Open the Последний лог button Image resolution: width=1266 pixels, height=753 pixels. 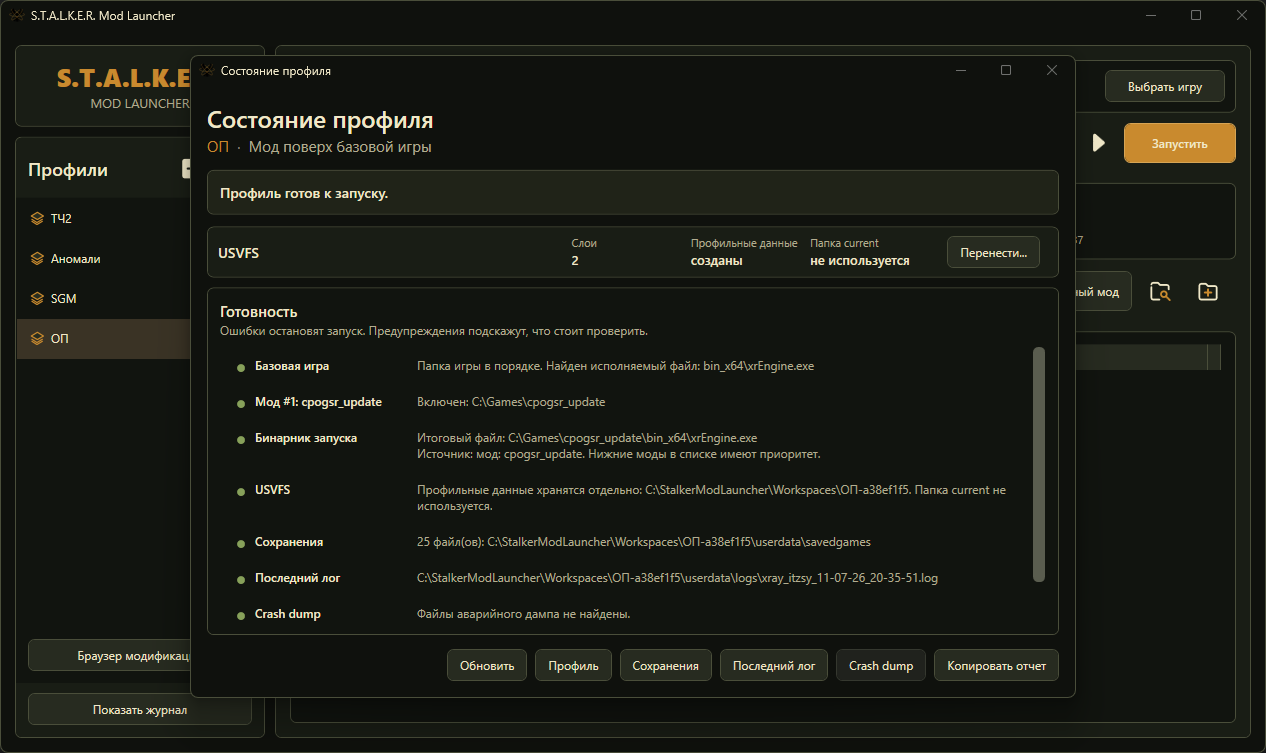click(x=774, y=665)
